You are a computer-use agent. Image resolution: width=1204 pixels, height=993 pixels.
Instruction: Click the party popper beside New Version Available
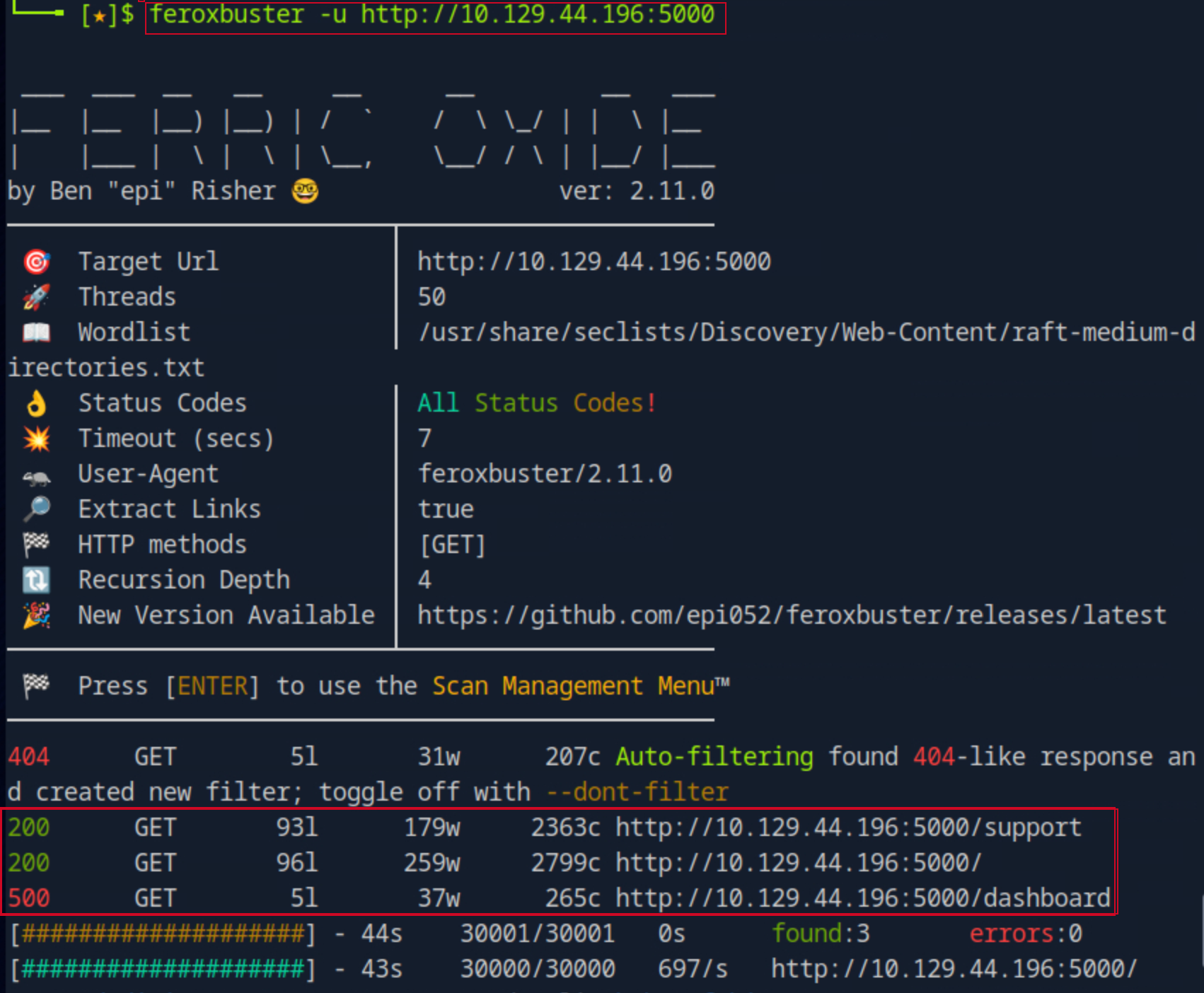(37, 615)
